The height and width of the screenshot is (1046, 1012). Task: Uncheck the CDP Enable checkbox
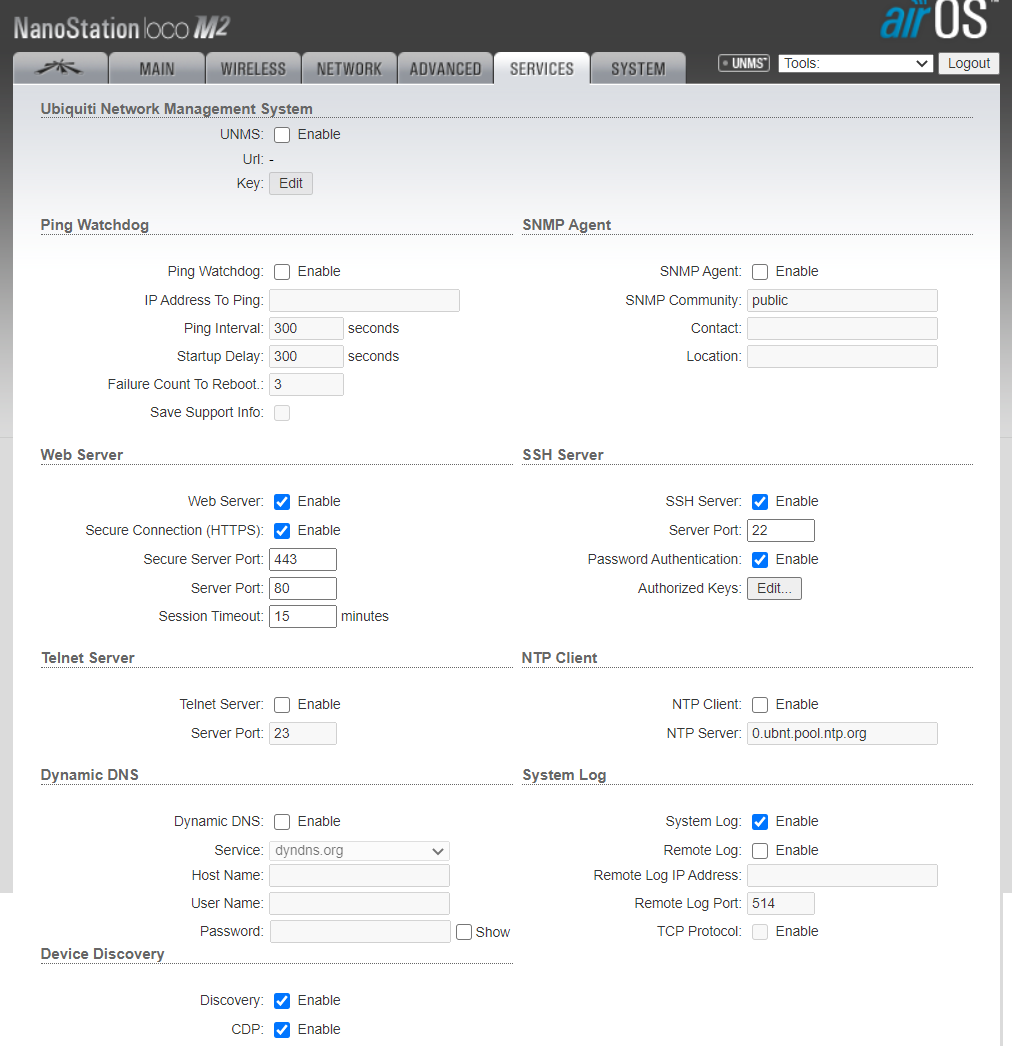tap(282, 1030)
